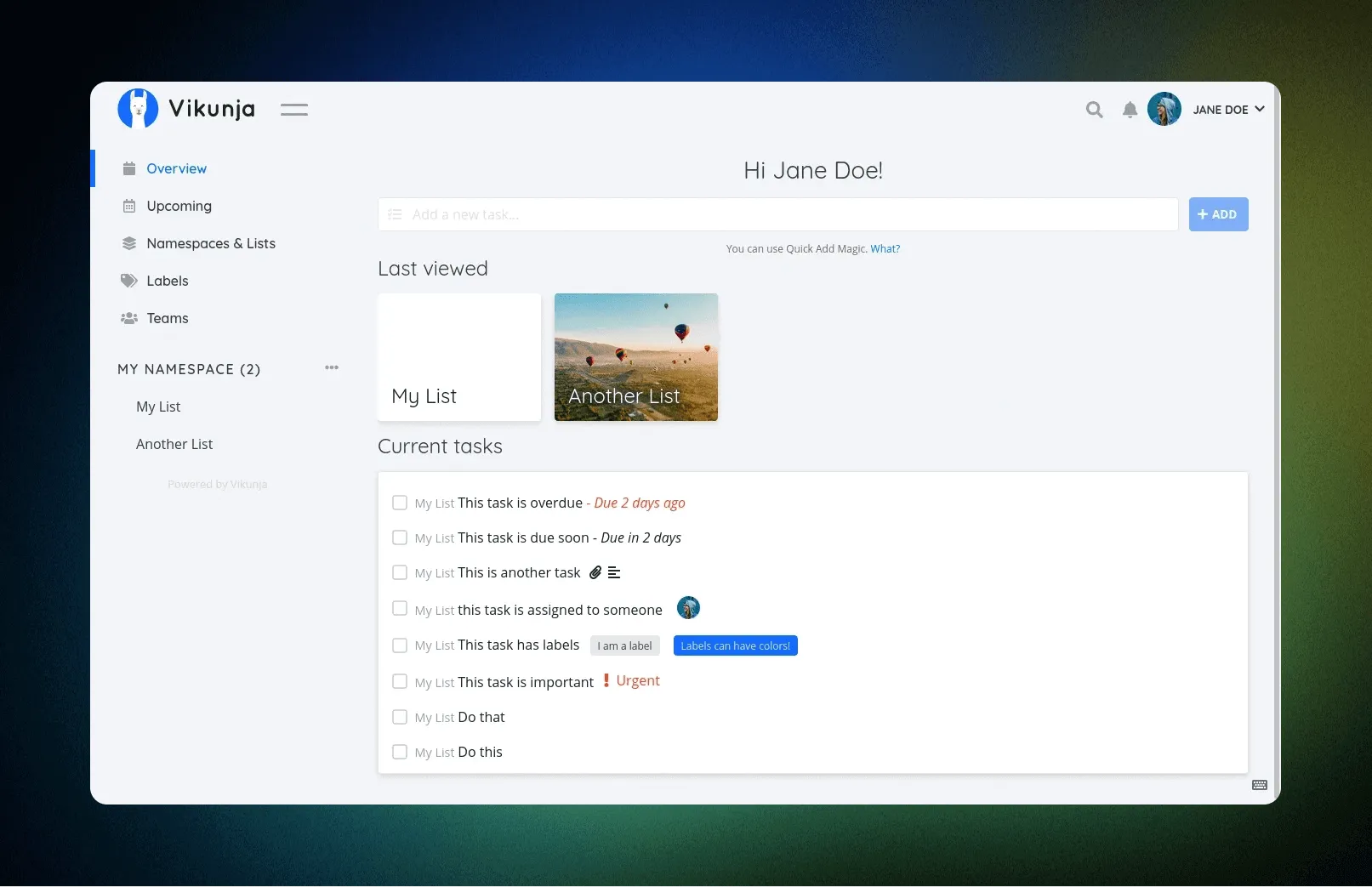The image size is (1372, 887).
Task: Open the search magnifier icon
Action: [x=1095, y=110]
